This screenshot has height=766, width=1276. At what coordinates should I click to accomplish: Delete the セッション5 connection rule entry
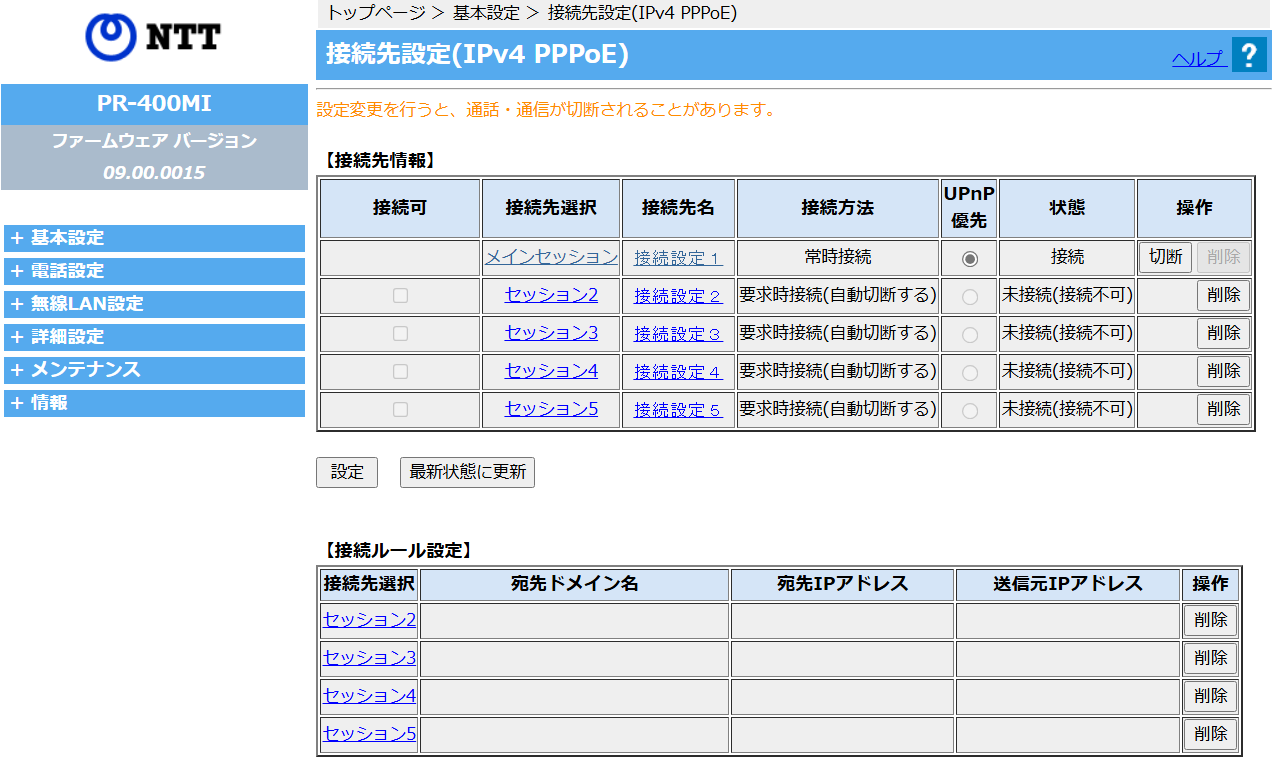[x=1210, y=734]
